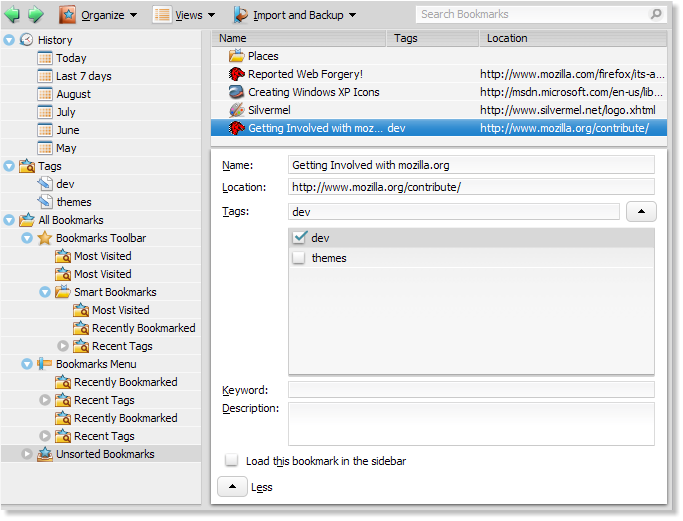Click the Bookmarks Menu icon
The image size is (683, 521).
tap(44, 363)
